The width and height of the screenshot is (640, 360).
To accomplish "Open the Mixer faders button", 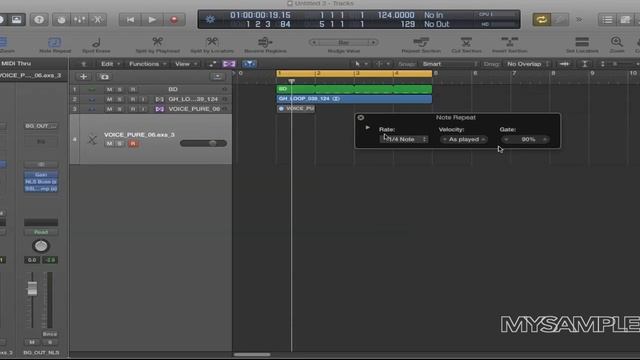I will point(80,20).
